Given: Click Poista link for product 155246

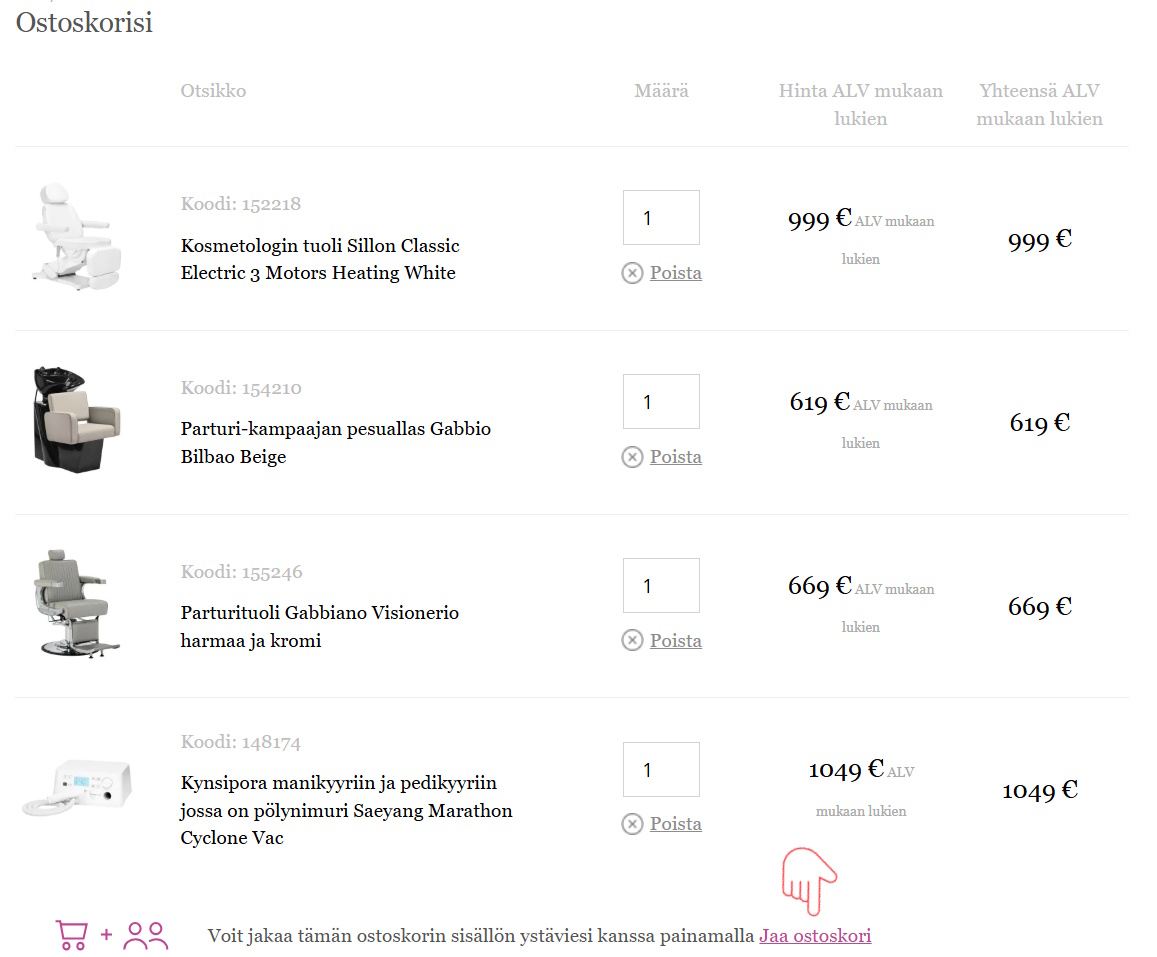Looking at the screenshot, I should [676, 641].
